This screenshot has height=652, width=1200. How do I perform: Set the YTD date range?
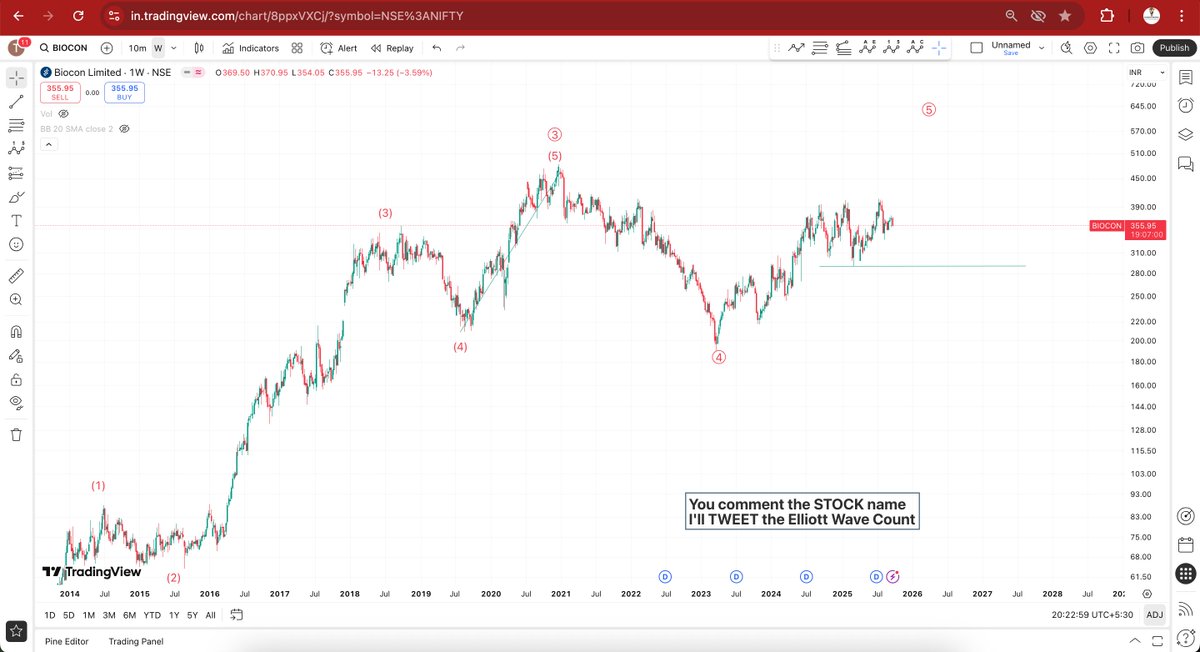[x=152, y=615]
